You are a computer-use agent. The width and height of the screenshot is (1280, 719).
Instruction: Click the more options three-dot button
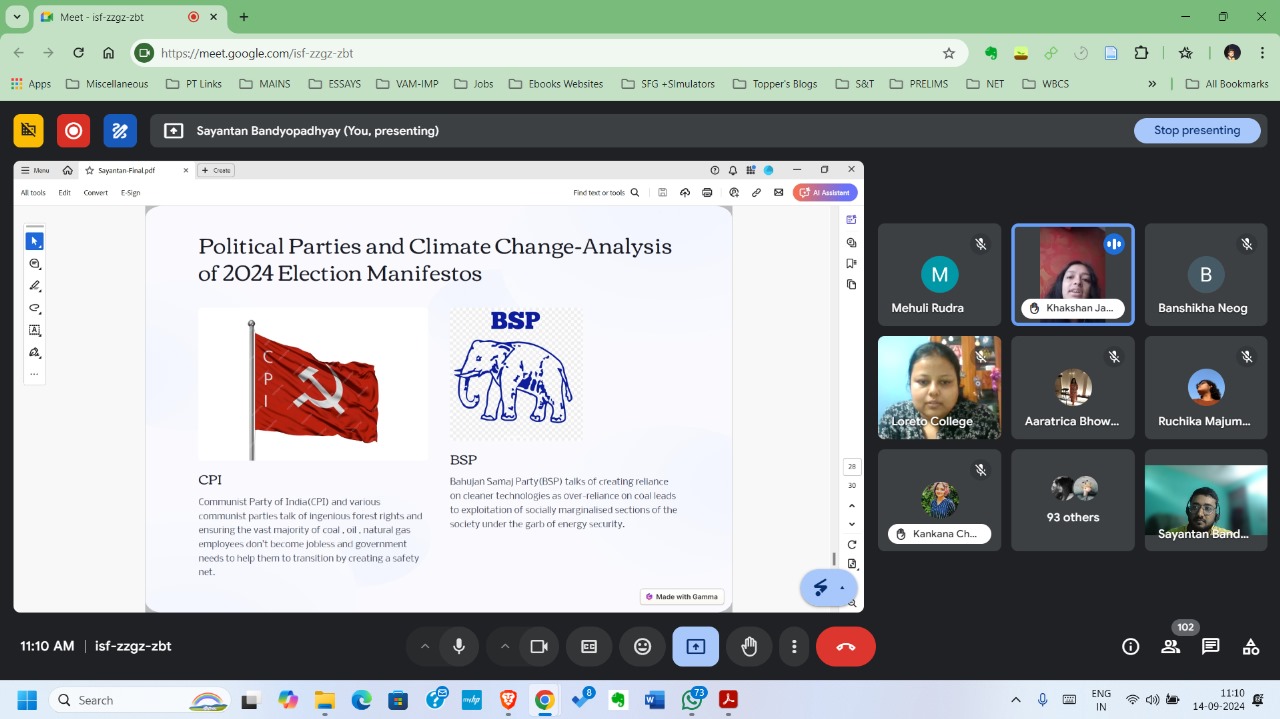click(794, 647)
